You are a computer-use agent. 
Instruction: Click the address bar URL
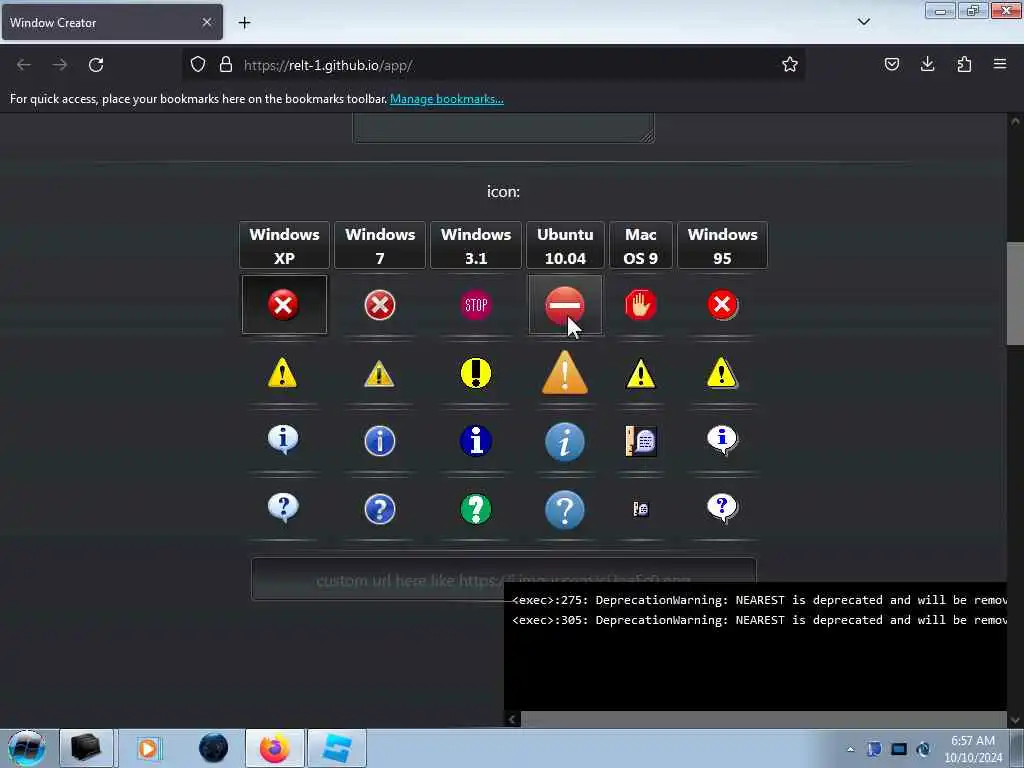click(328, 65)
